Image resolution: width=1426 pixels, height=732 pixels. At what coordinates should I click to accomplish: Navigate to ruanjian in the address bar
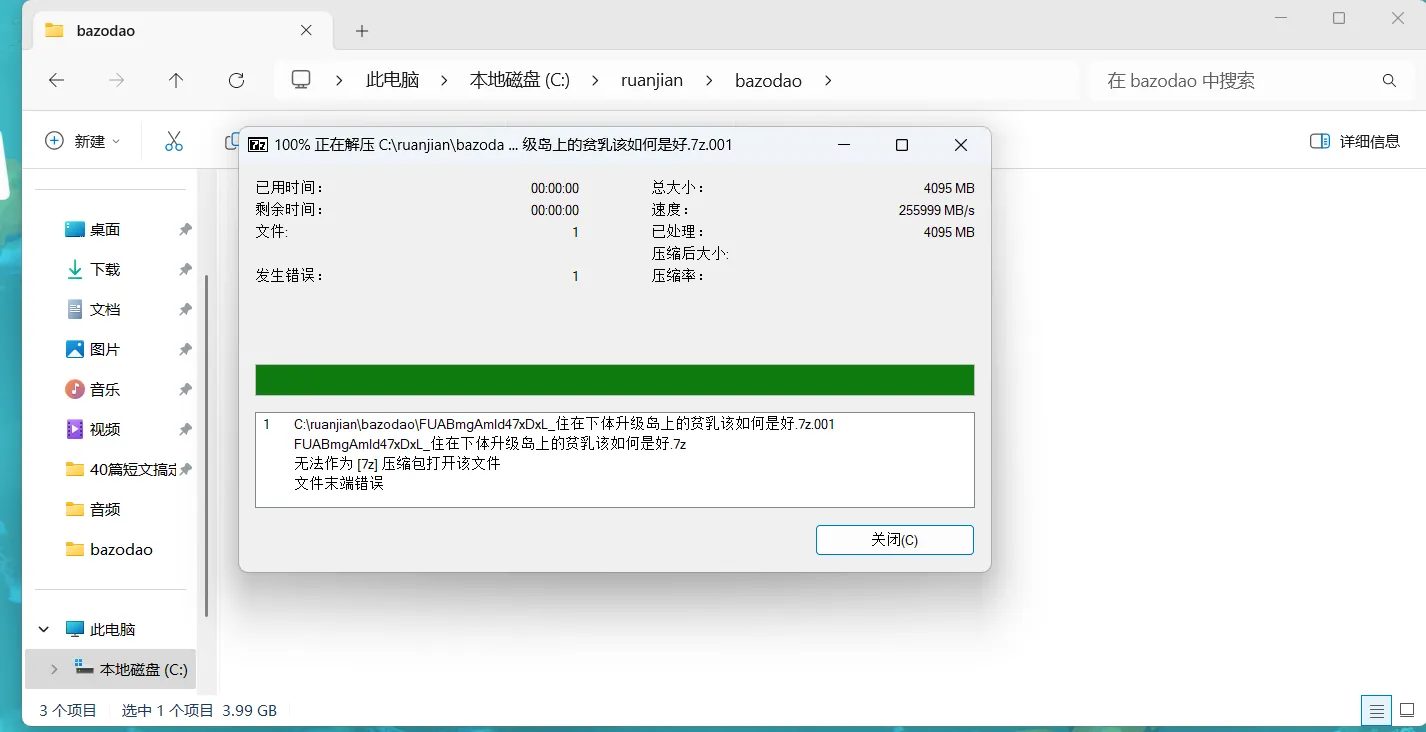[652, 81]
